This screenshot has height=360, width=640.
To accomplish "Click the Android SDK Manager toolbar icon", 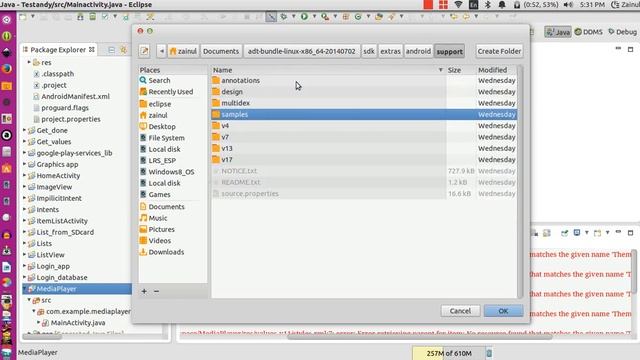I will pos(80,17).
